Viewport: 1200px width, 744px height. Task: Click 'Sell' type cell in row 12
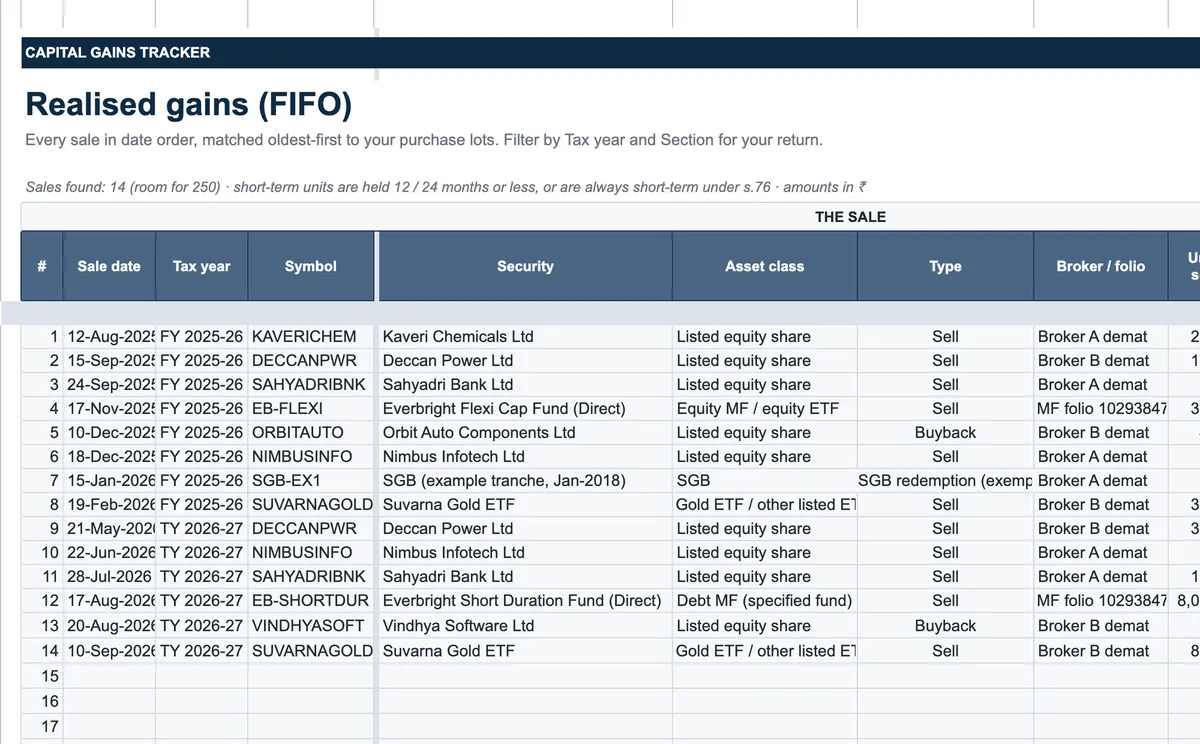946,601
